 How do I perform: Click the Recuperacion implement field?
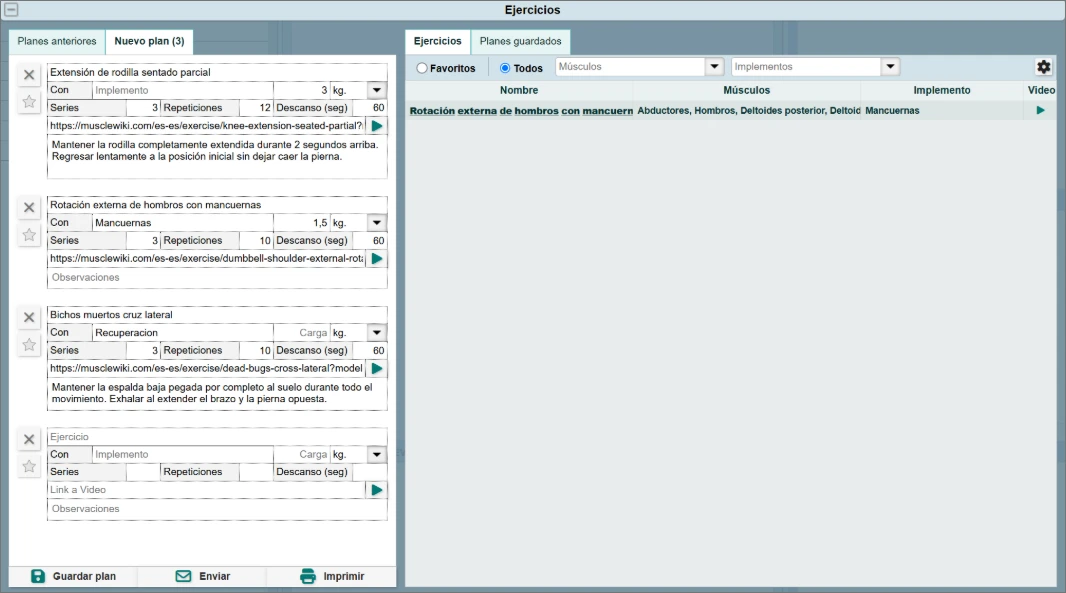183,333
